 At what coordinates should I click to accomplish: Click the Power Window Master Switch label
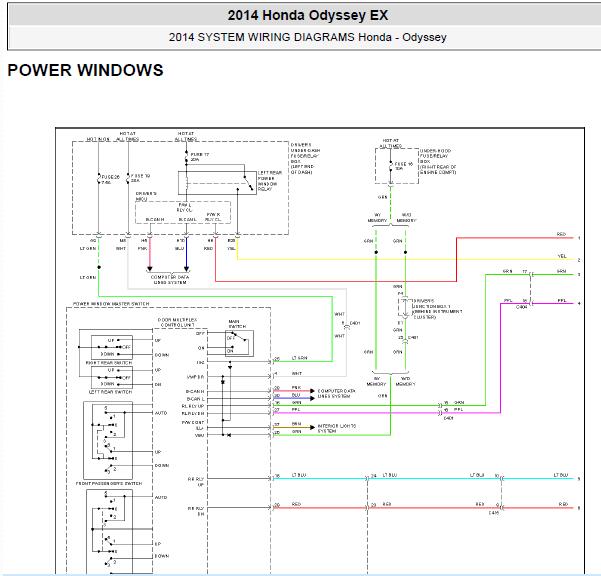[111, 304]
